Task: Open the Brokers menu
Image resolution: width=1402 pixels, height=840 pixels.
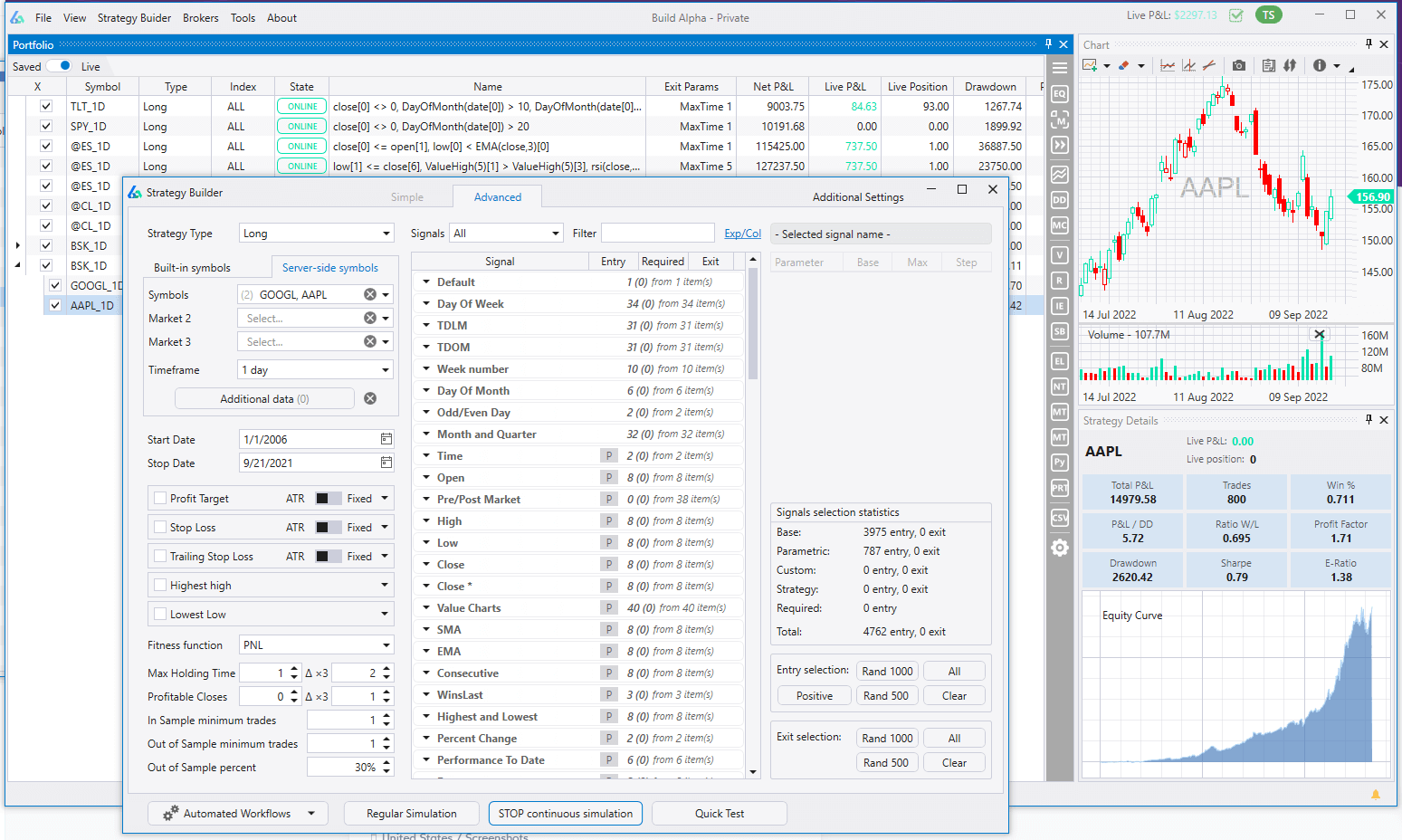Action: [200, 18]
